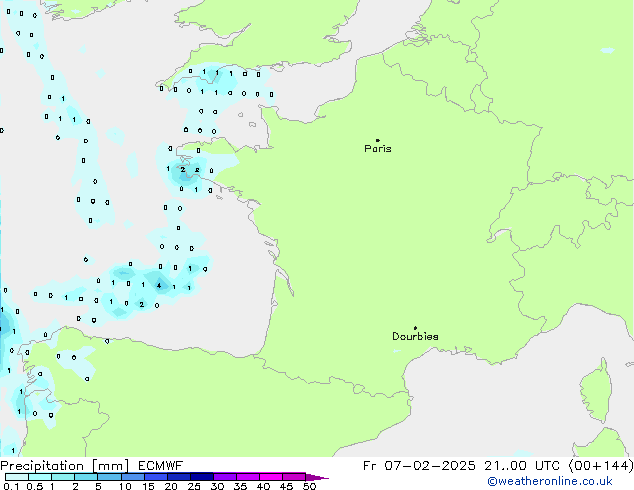Click the Dourbies city label
Screen dimensions: 634x490
pos(415,336)
